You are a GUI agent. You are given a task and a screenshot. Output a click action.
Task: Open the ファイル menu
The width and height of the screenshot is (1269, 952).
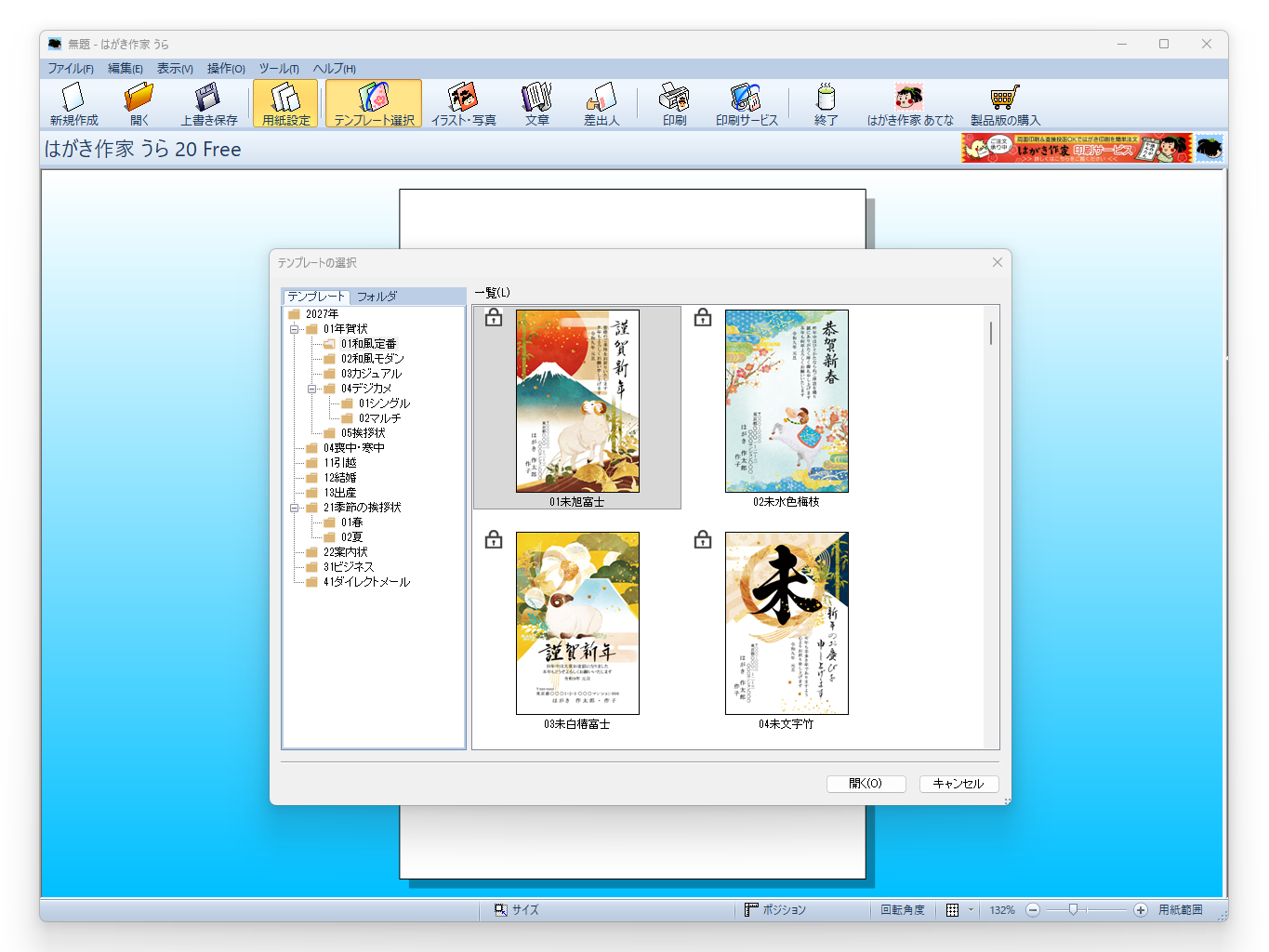(x=71, y=69)
